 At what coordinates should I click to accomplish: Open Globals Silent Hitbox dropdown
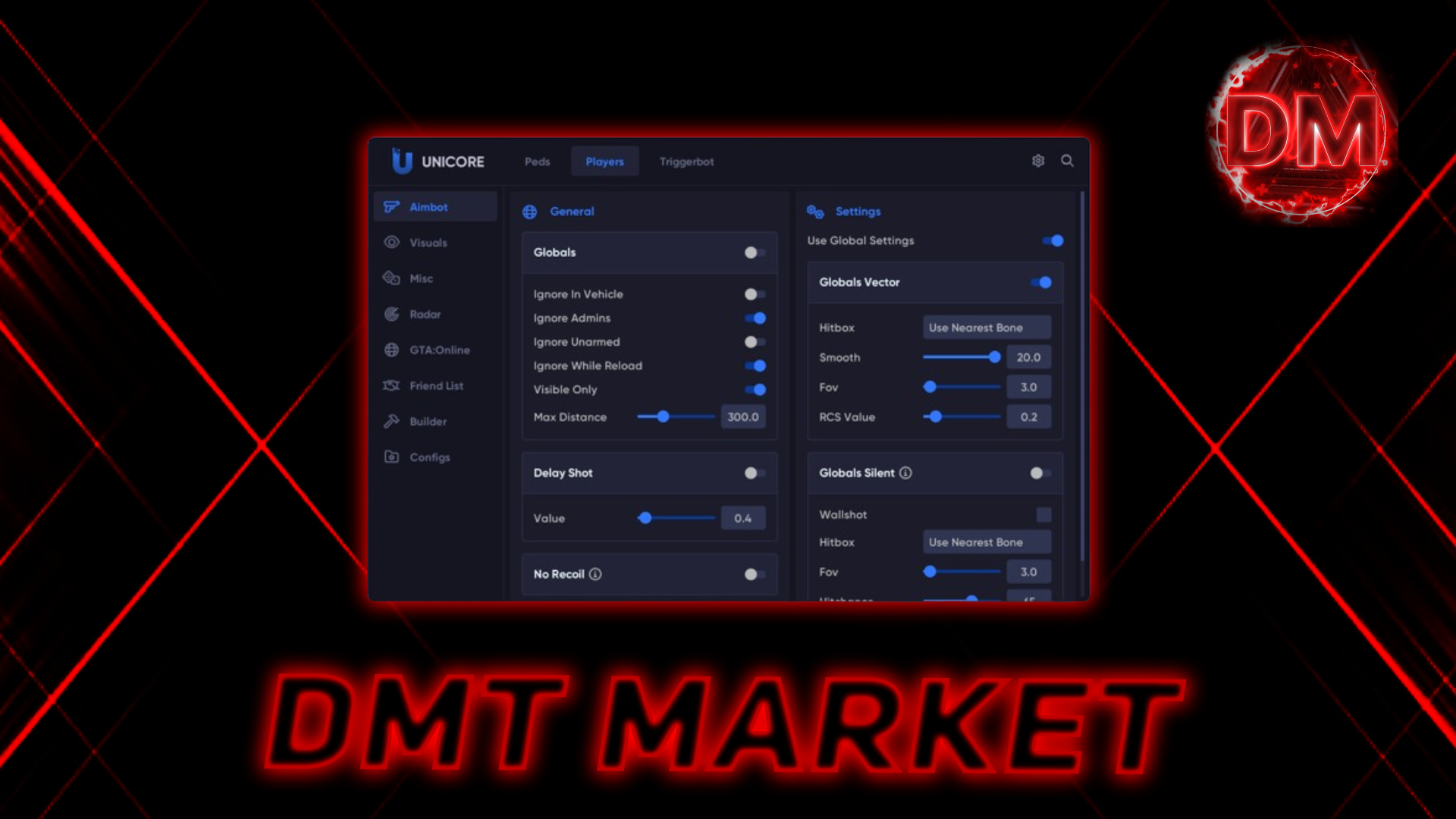pos(986,542)
